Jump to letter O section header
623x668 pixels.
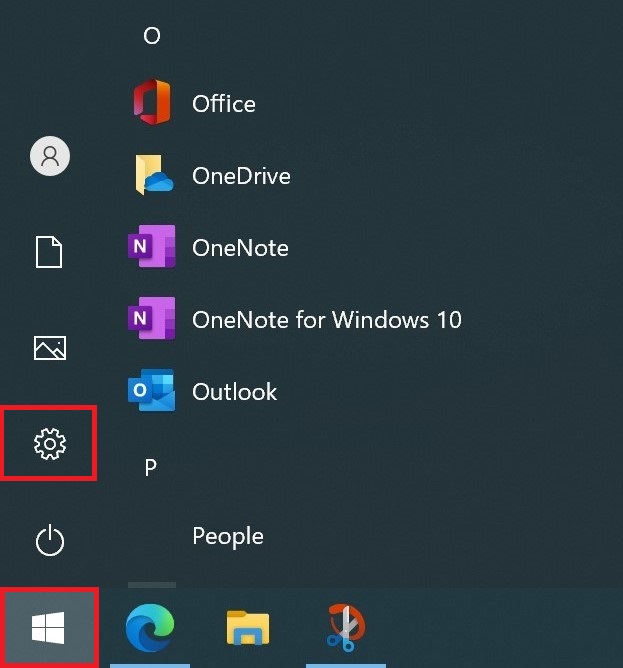click(152, 36)
